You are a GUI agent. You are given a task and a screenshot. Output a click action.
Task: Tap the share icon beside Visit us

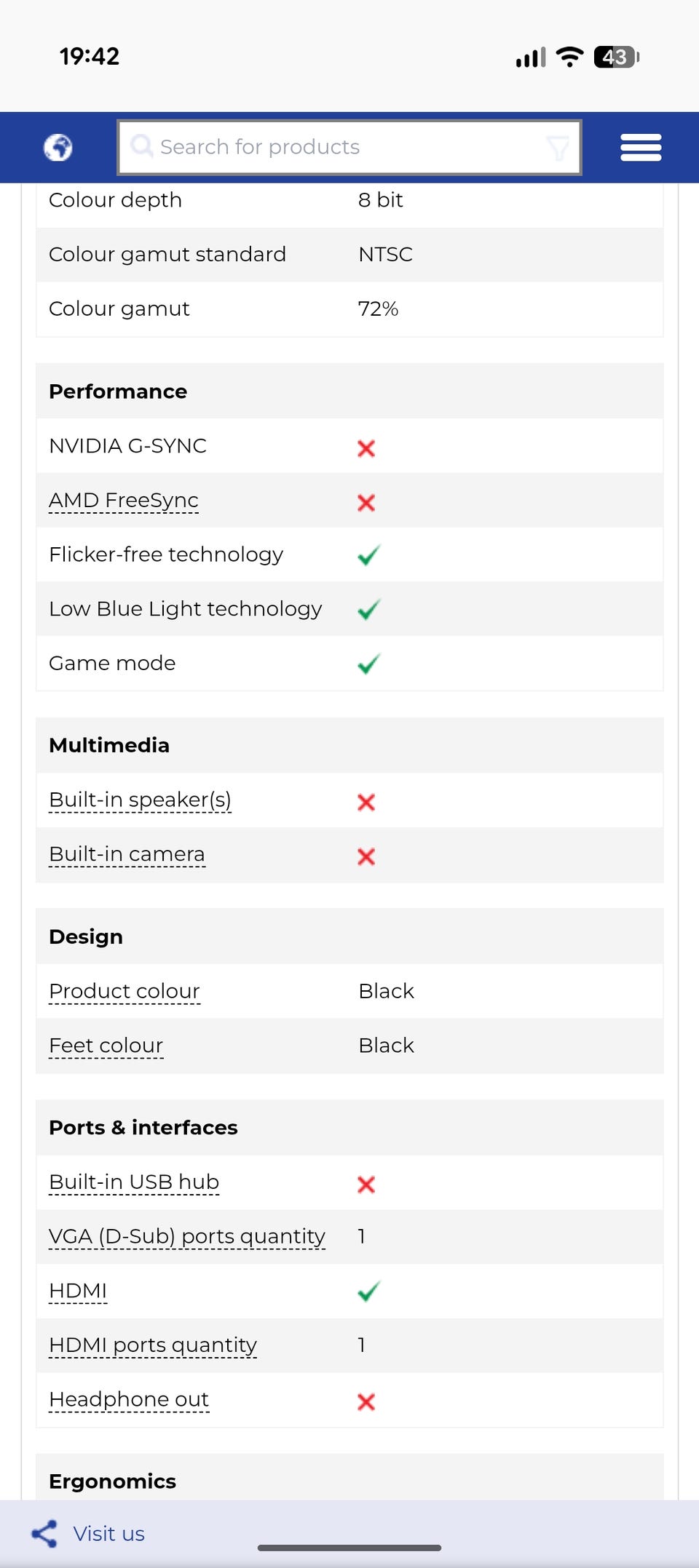pyautogui.click(x=44, y=1534)
